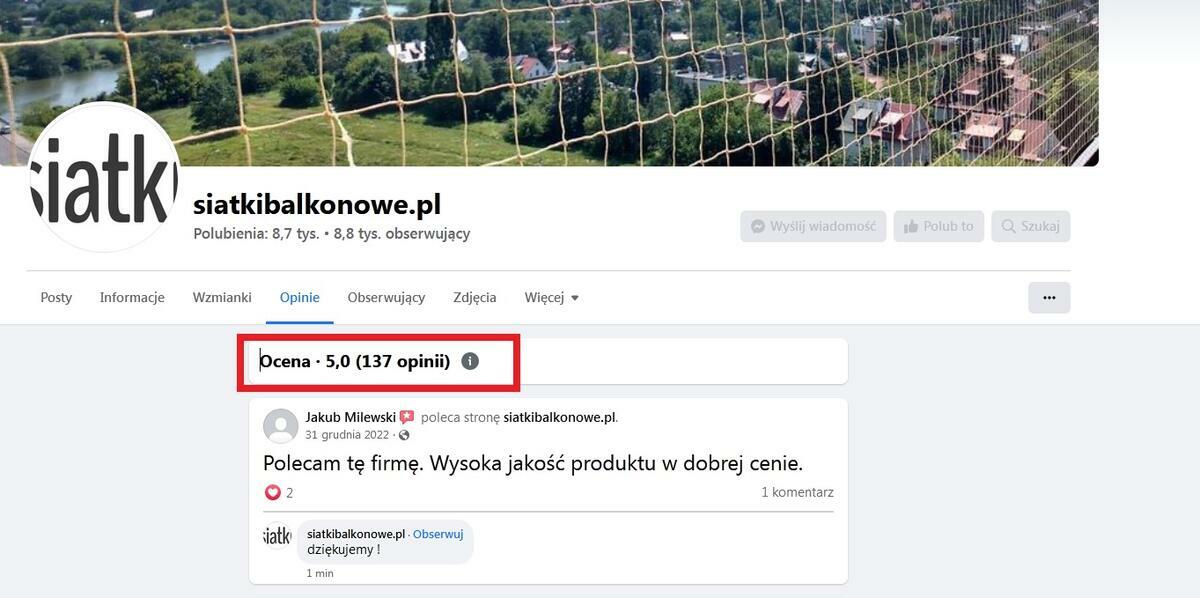The image size is (1200, 598).
Task: Click the heart reaction icon
Action: tap(273, 492)
